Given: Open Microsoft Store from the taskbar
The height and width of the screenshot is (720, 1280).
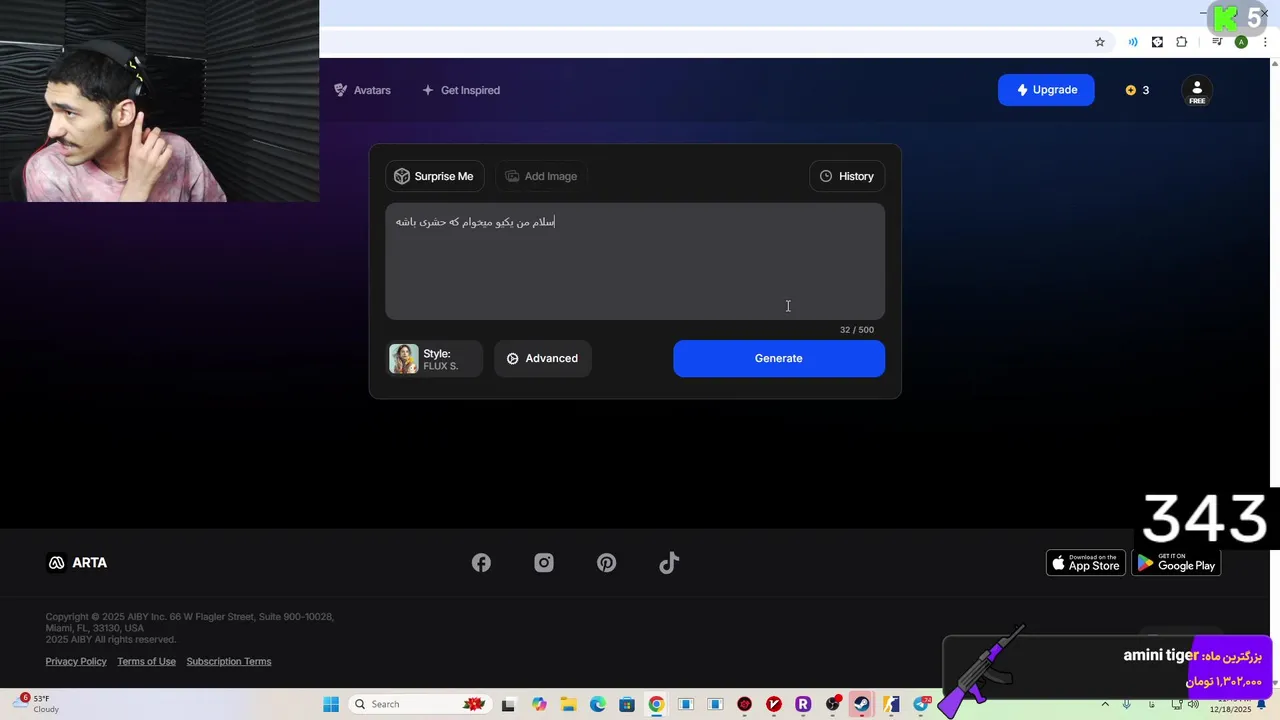Looking at the screenshot, I should point(627,704).
